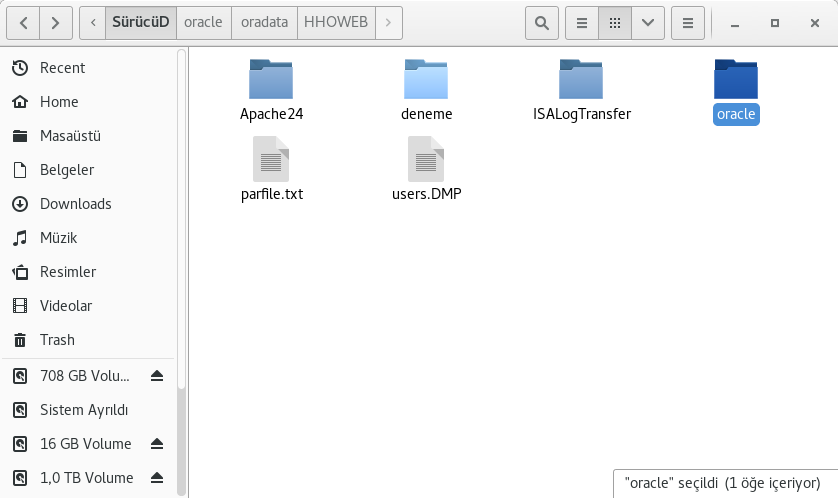The width and height of the screenshot is (838, 498).
Task: Open view options dropdown arrow
Action: coord(648,21)
